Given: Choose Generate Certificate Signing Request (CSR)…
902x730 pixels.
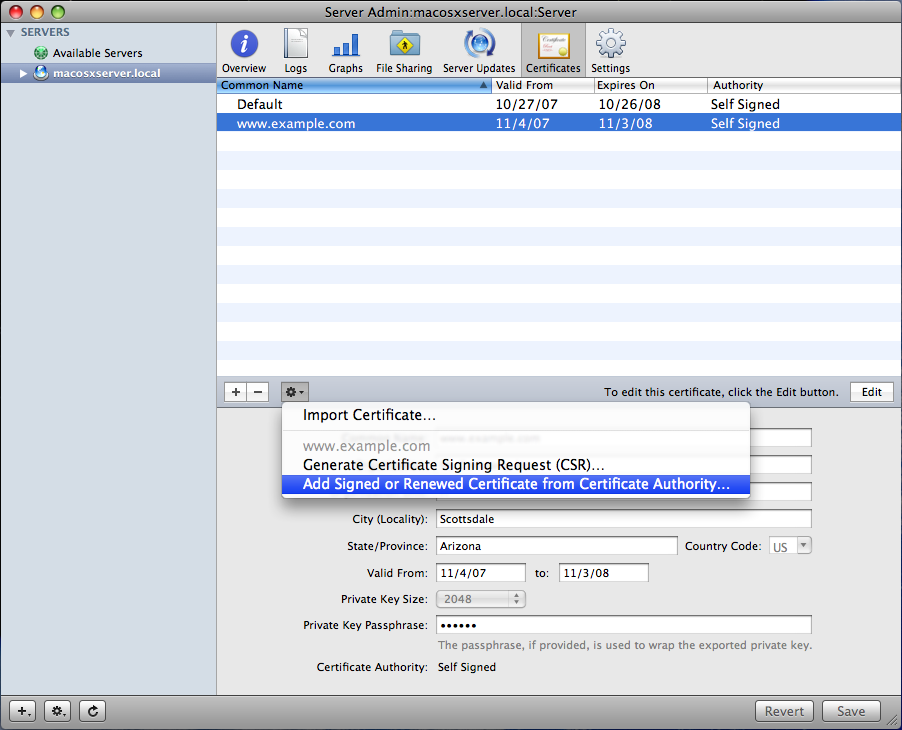Looking at the screenshot, I should point(515,465).
